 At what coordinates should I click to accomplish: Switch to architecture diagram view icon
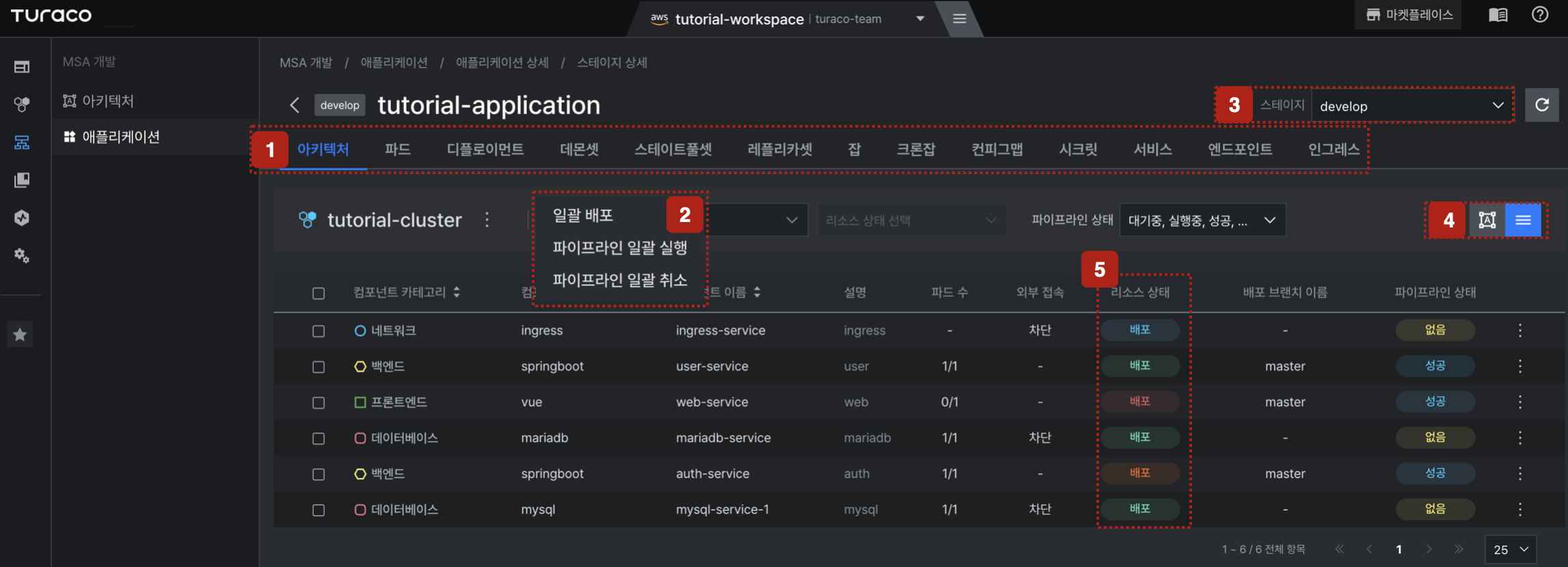(x=1487, y=220)
